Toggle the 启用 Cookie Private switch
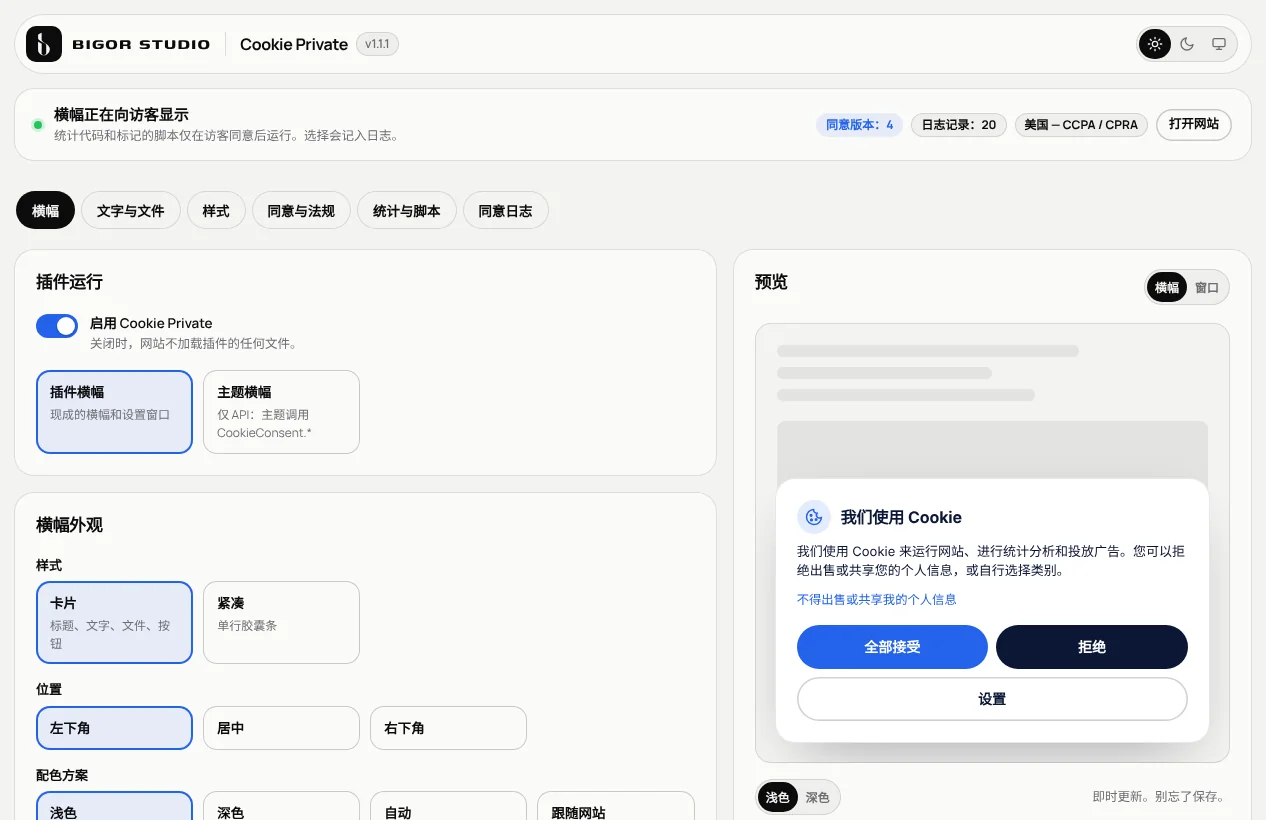 point(57,326)
